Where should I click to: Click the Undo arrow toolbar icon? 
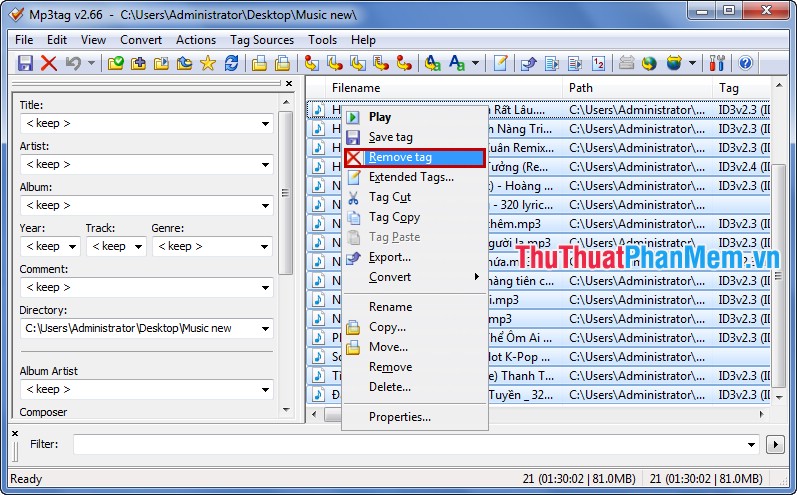click(73, 63)
